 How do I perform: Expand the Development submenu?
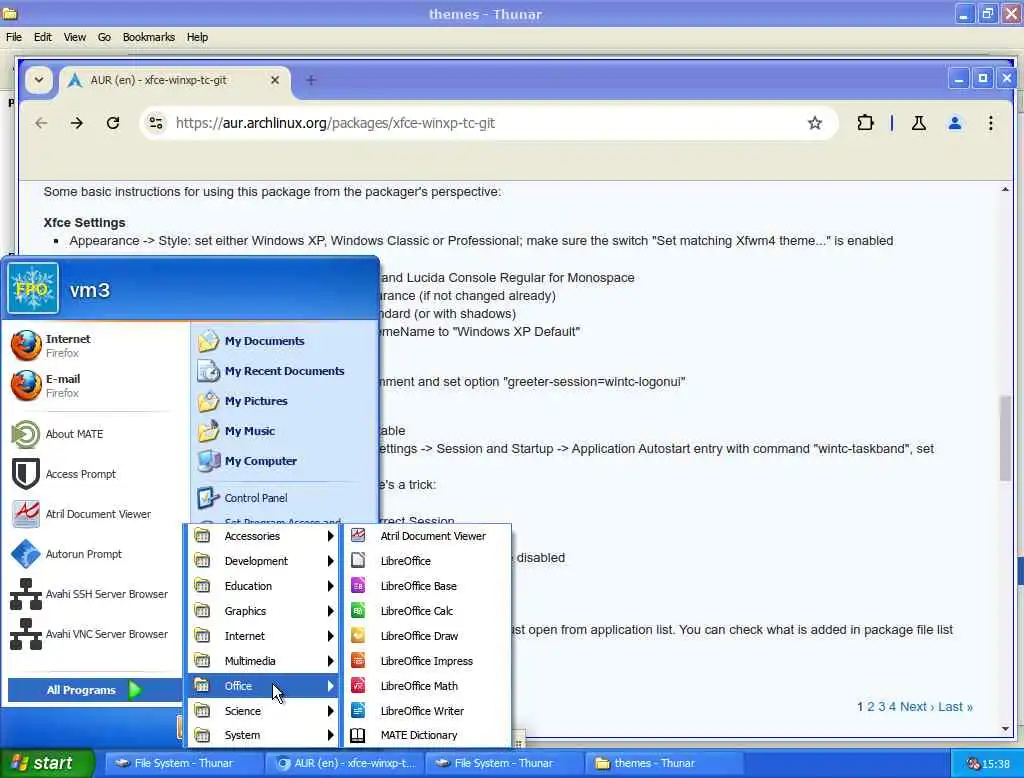(x=263, y=561)
